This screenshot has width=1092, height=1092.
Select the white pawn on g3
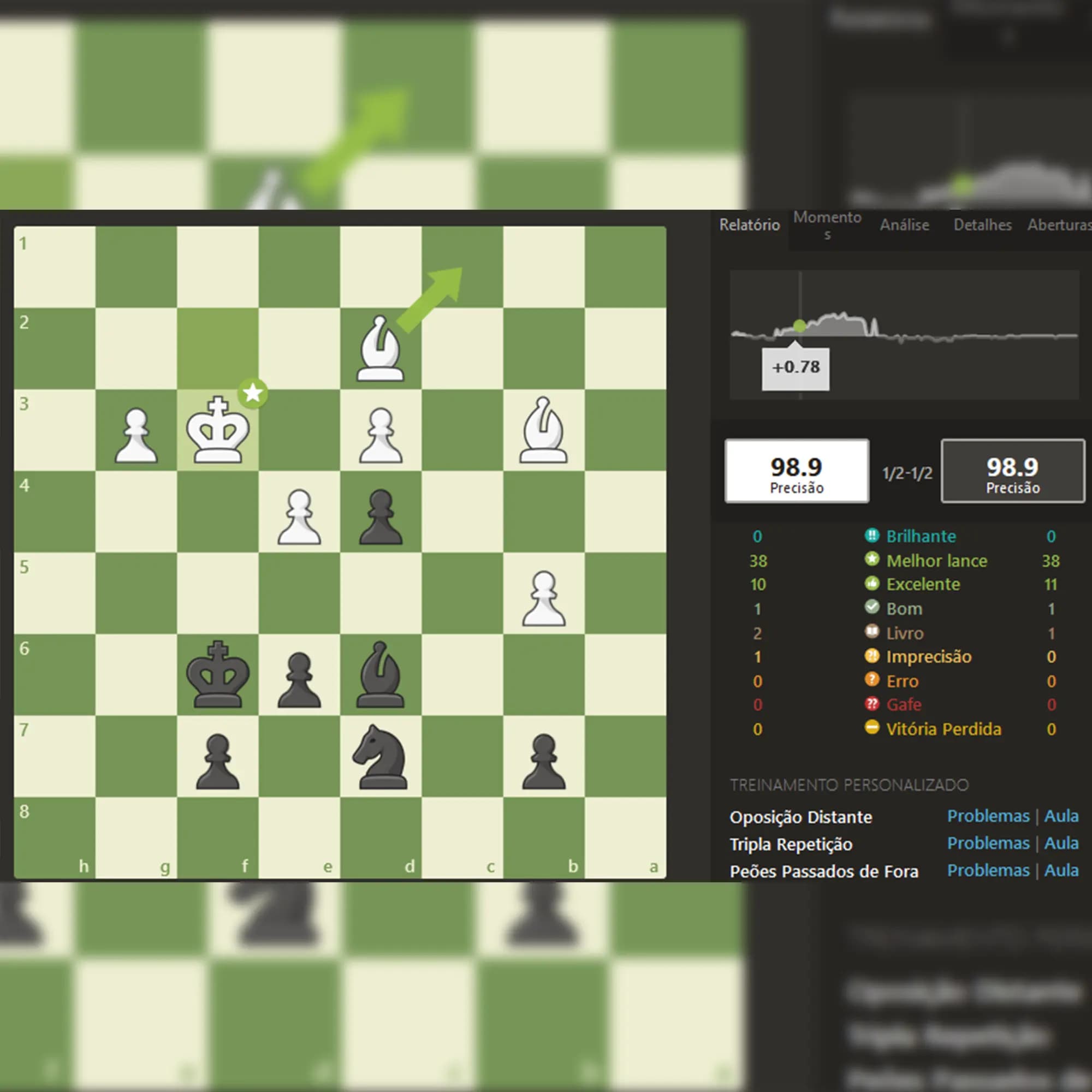136,435
